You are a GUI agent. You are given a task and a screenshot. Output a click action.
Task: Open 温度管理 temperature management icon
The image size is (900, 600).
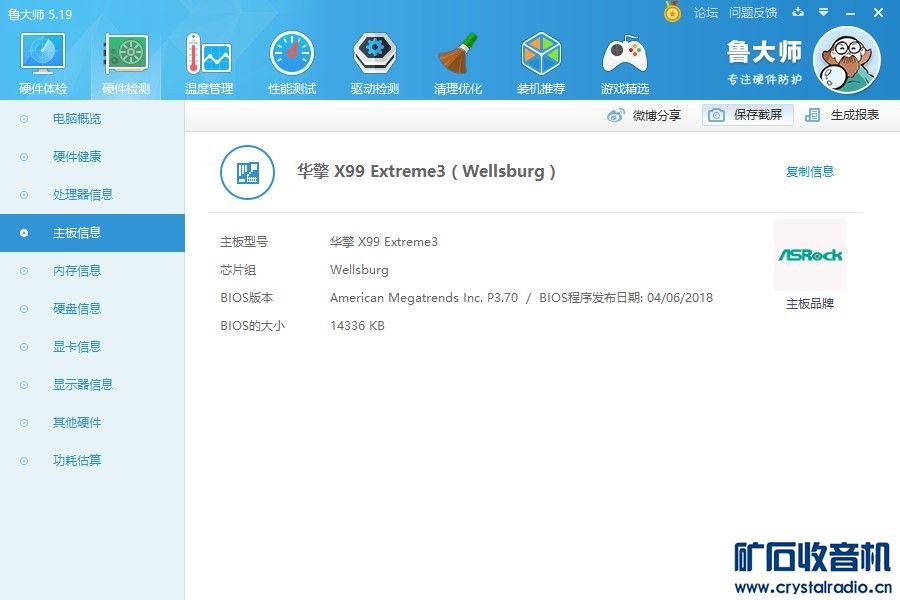[209, 53]
